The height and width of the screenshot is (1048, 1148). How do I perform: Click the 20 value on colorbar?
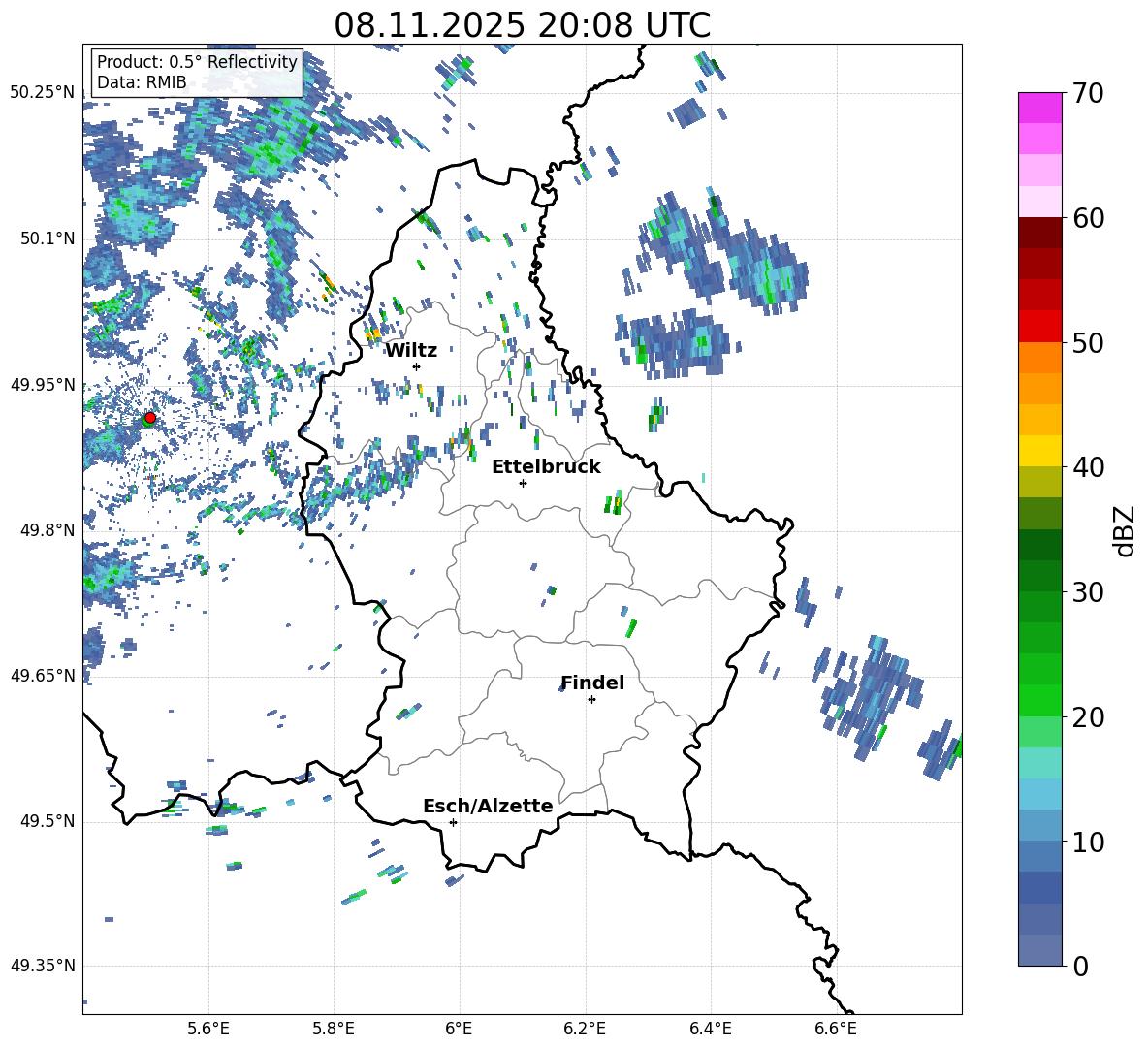(1088, 716)
